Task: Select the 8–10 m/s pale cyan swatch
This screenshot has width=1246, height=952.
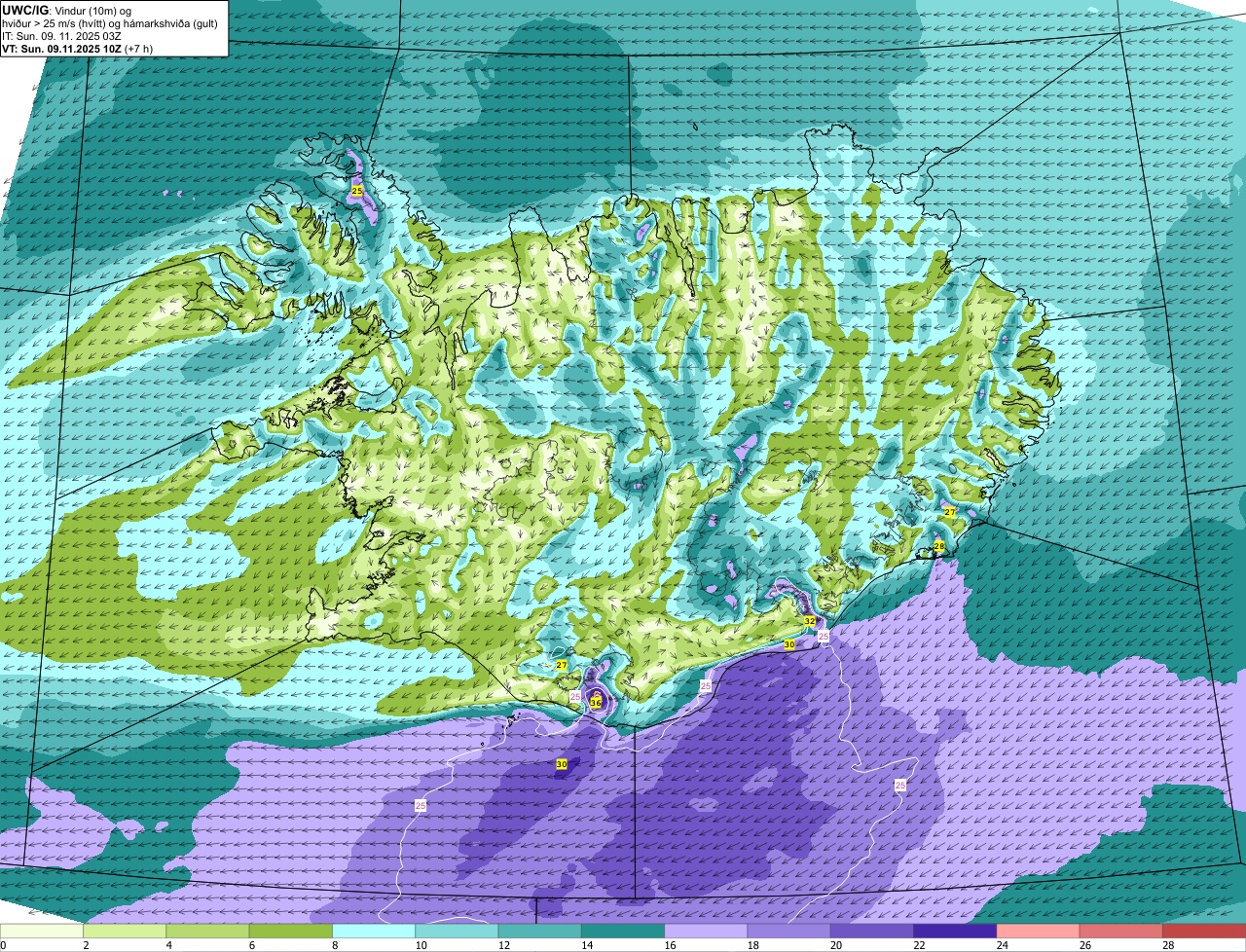Action: (374, 932)
